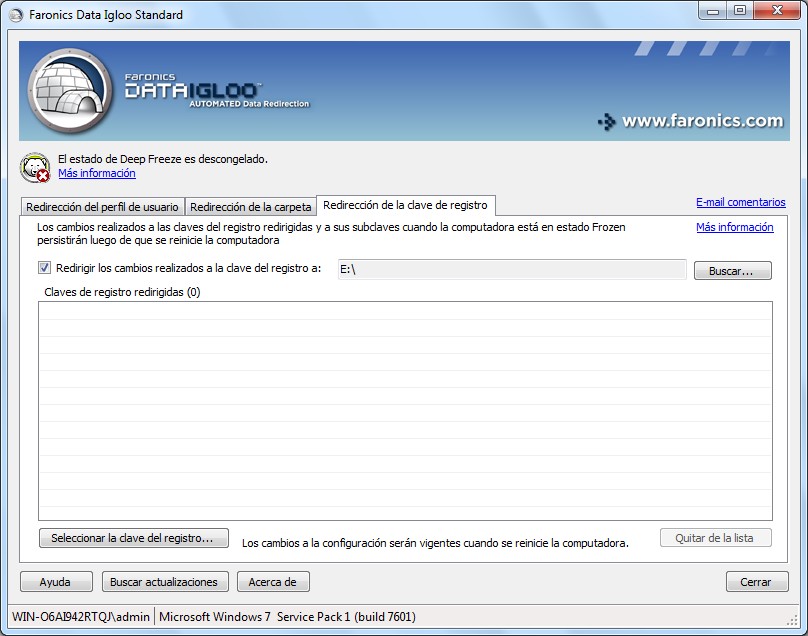Click the E:\ redirect path field
The image size is (808, 636).
[512, 270]
